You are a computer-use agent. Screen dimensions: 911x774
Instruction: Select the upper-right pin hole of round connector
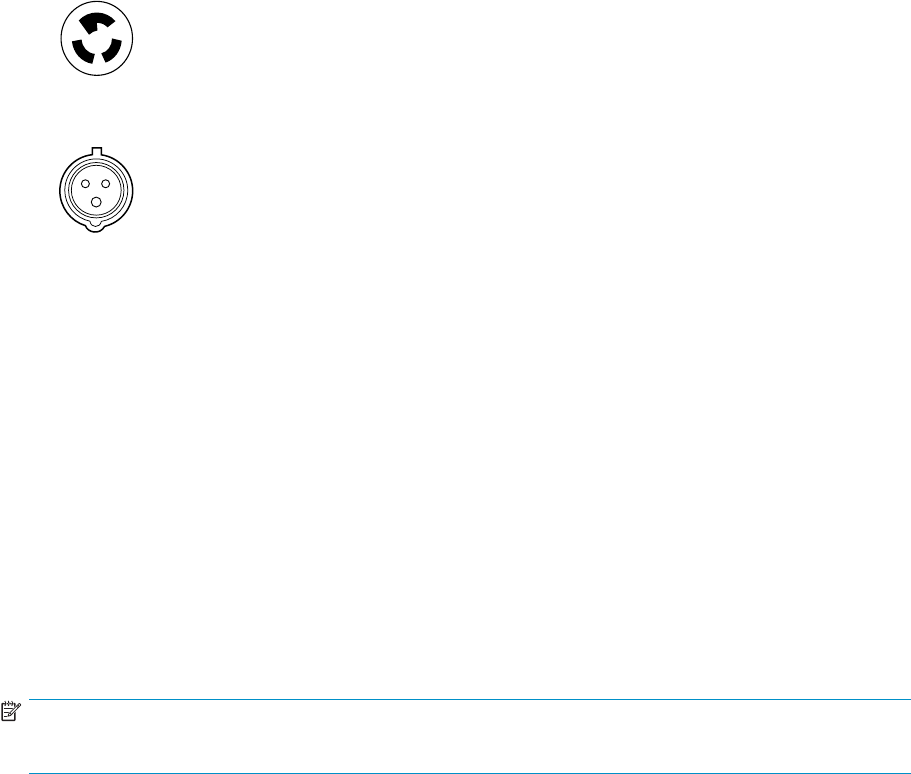pyautogui.click(x=106, y=184)
